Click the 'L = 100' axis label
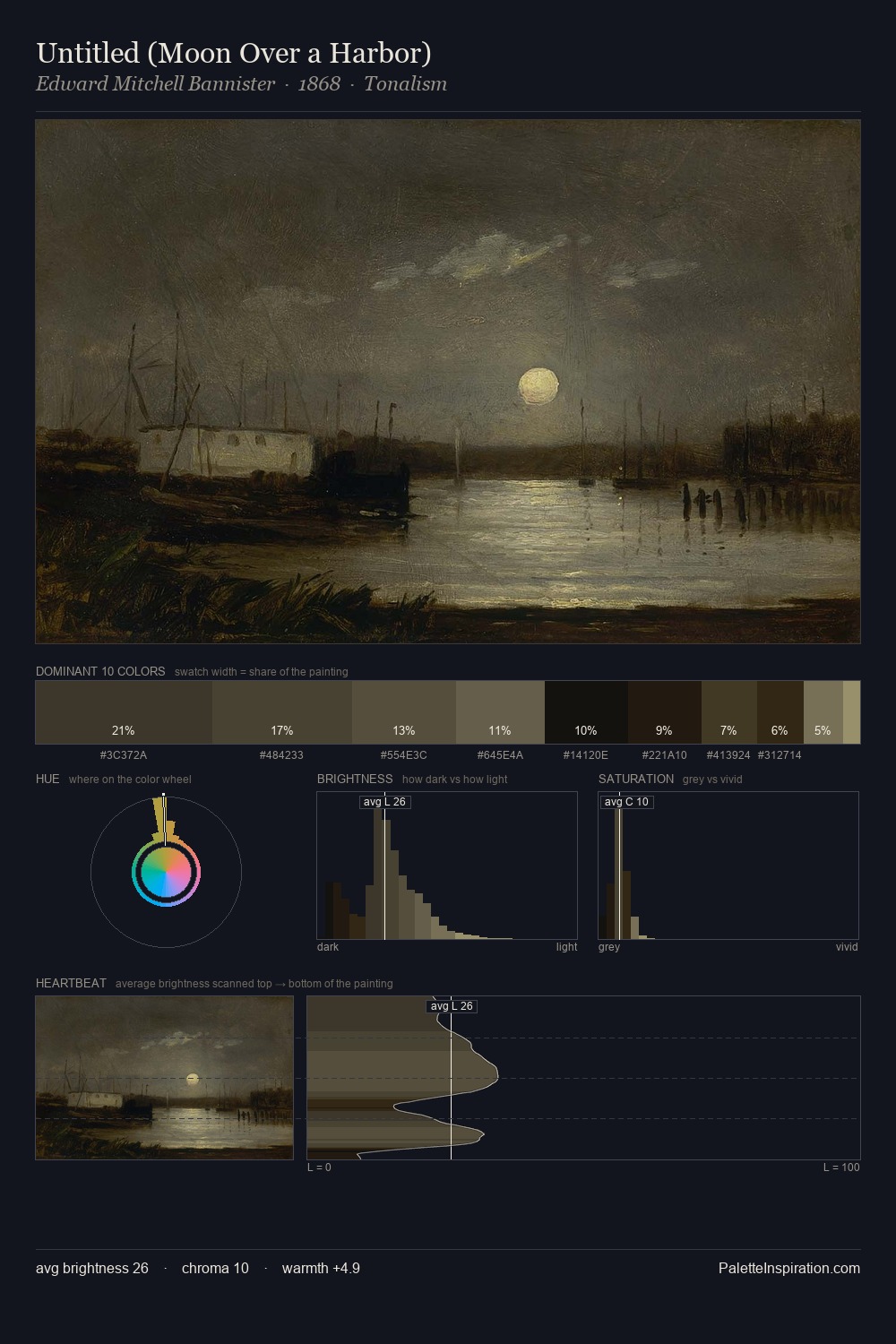 841,1167
